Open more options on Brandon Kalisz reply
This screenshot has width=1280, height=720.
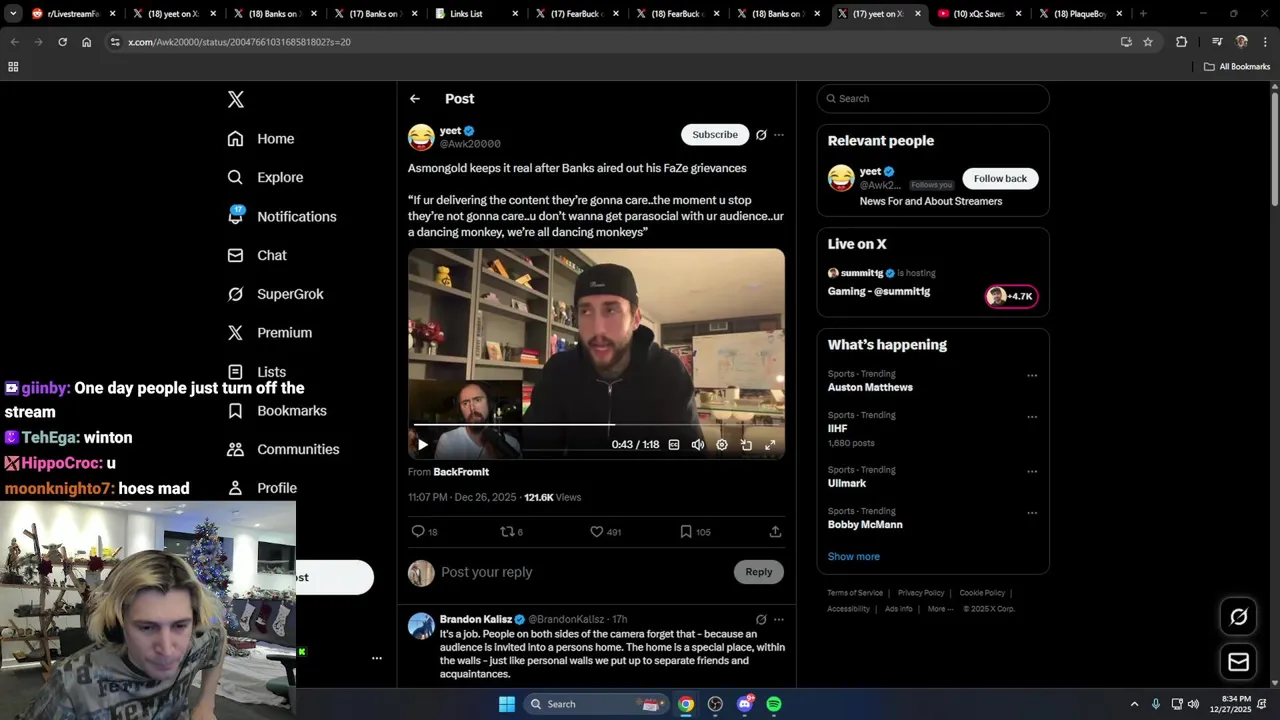[779, 620]
